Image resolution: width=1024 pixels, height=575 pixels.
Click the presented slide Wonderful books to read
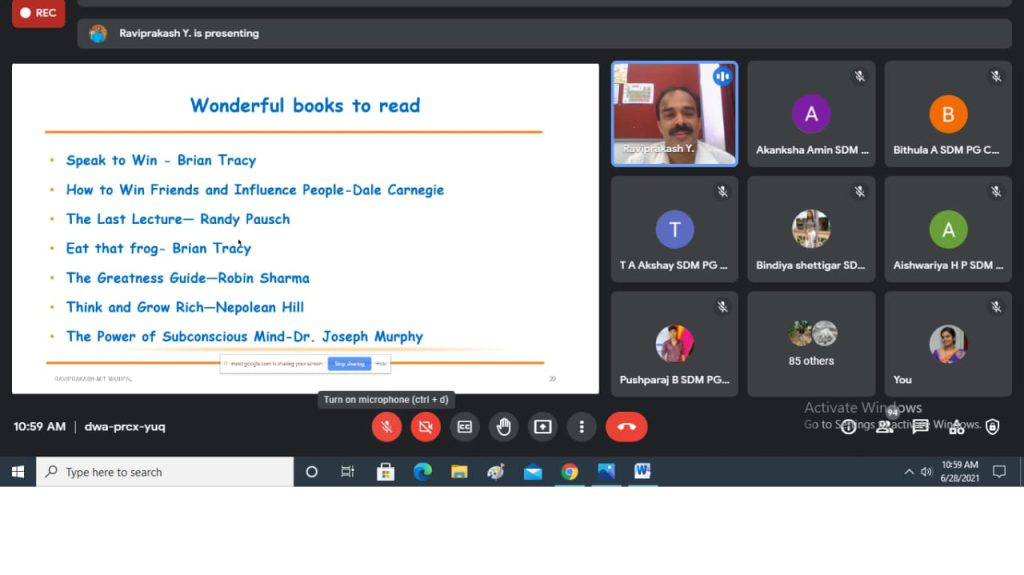(305, 229)
